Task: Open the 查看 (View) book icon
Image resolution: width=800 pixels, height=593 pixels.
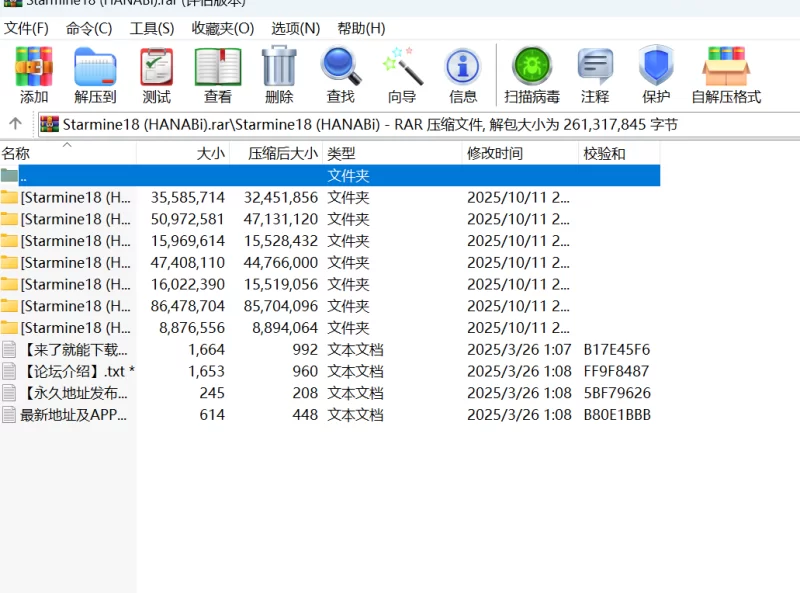Action: click(x=217, y=67)
